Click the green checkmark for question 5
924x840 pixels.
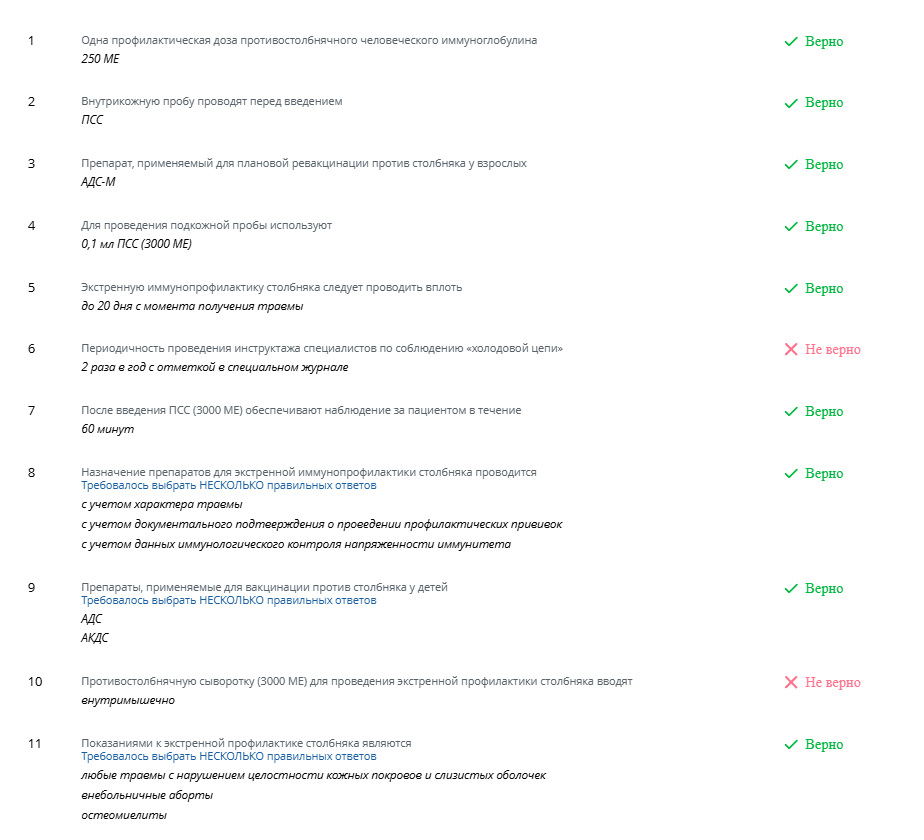(x=790, y=289)
